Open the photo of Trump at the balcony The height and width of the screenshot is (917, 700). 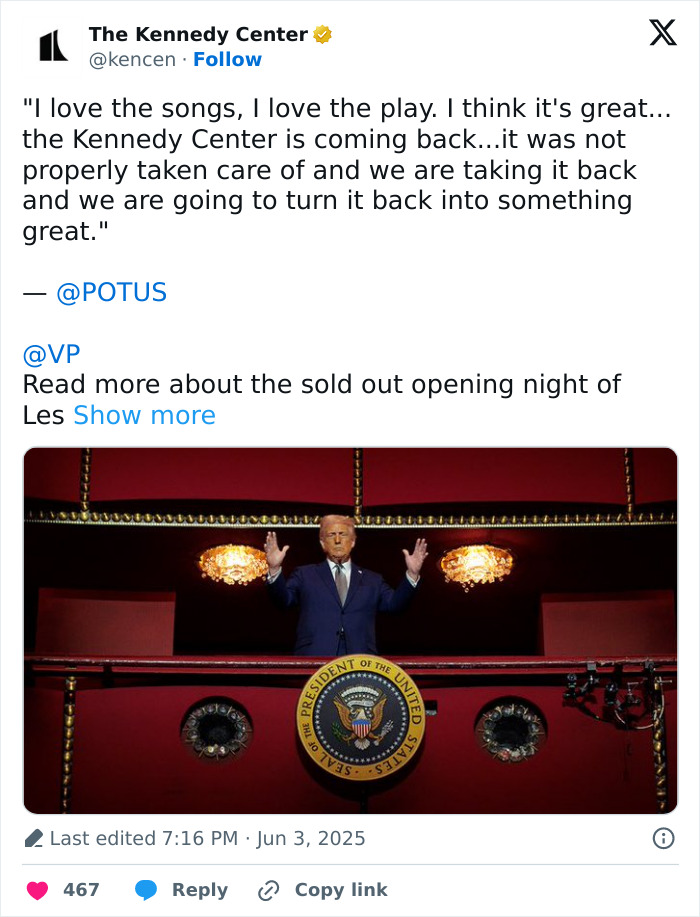[350, 629]
